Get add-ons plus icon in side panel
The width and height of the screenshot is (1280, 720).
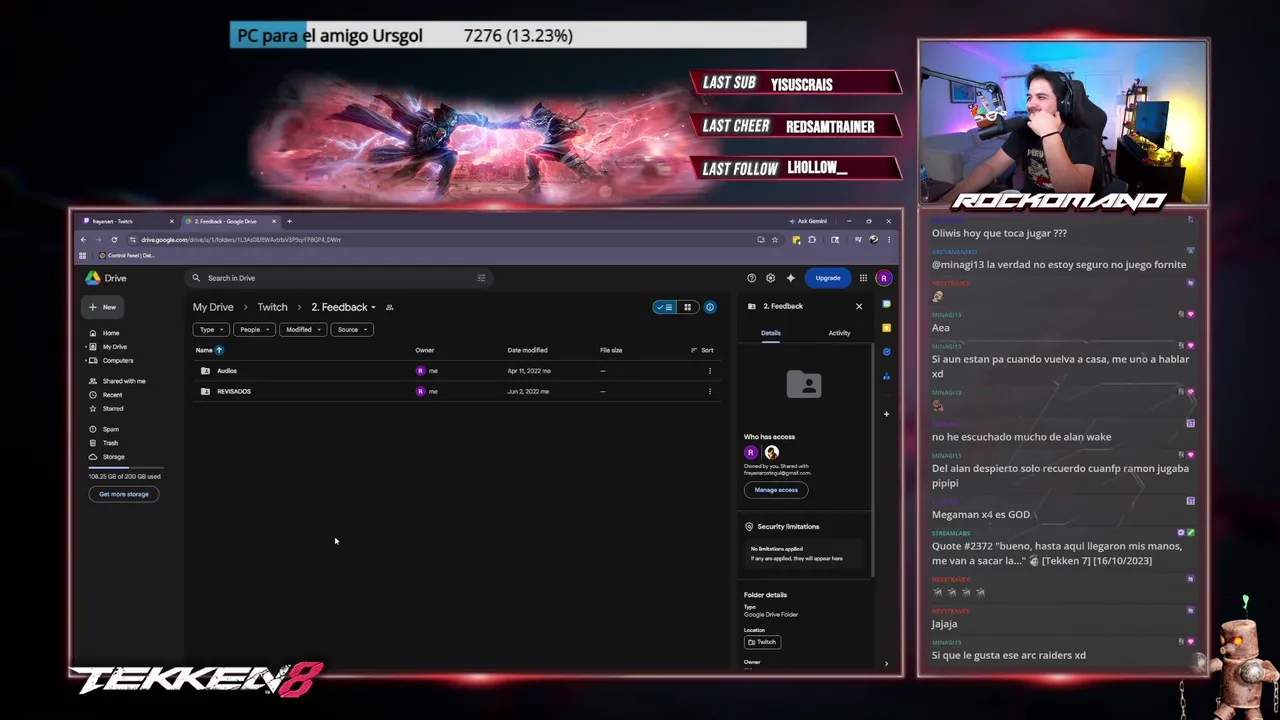coord(886,413)
